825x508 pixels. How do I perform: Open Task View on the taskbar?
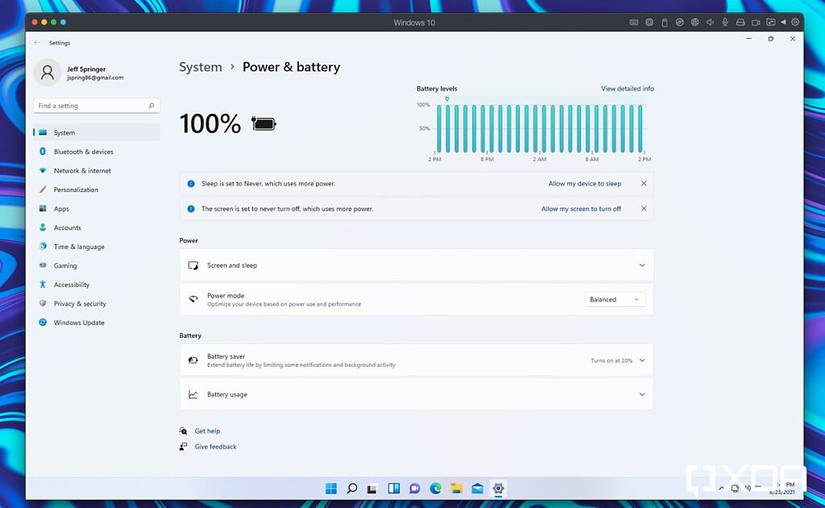pyautogui.click(x=372, y=489)
